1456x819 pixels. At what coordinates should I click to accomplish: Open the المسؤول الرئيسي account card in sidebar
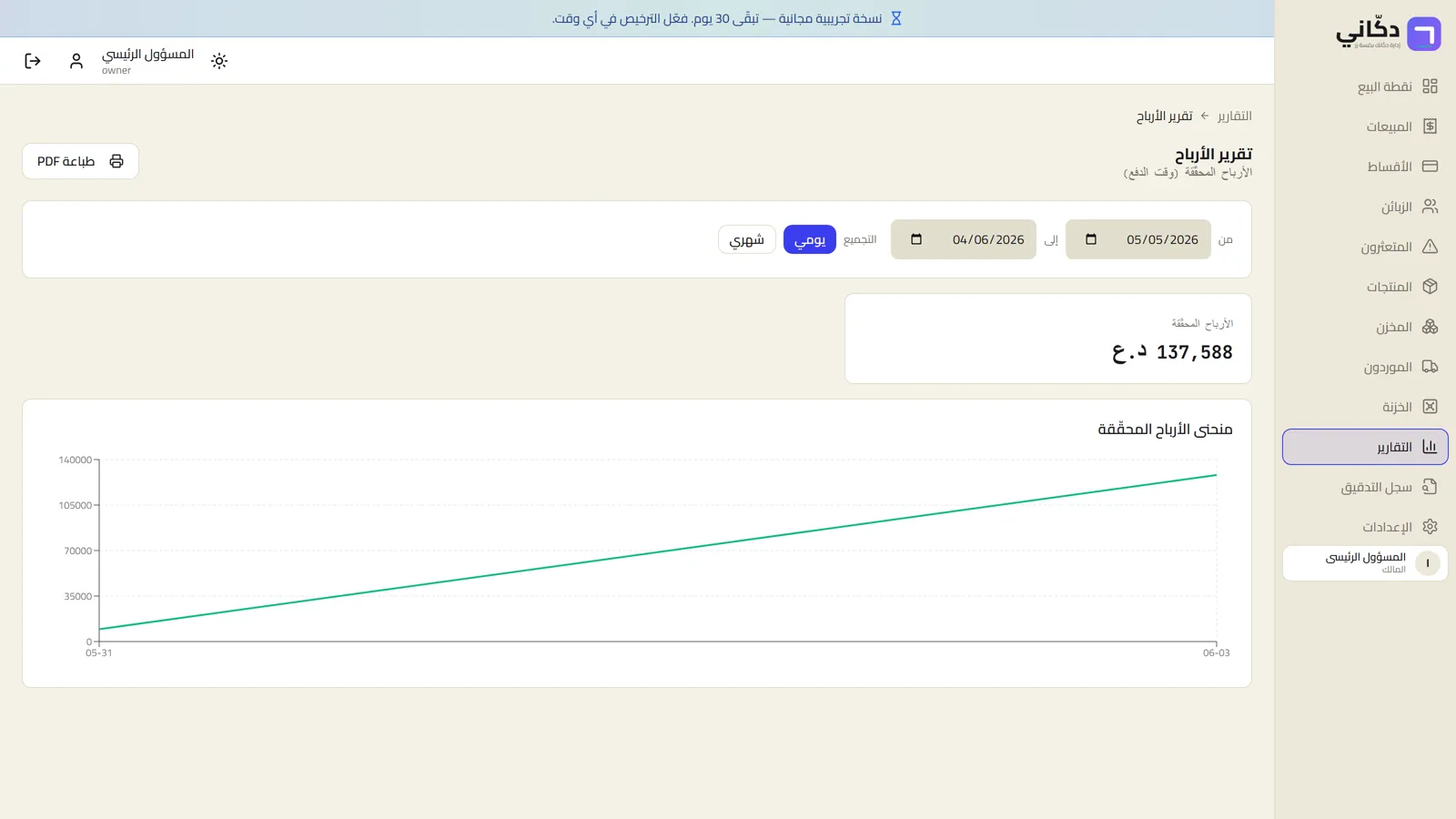pyautogui.click(x=1365, y=563)
